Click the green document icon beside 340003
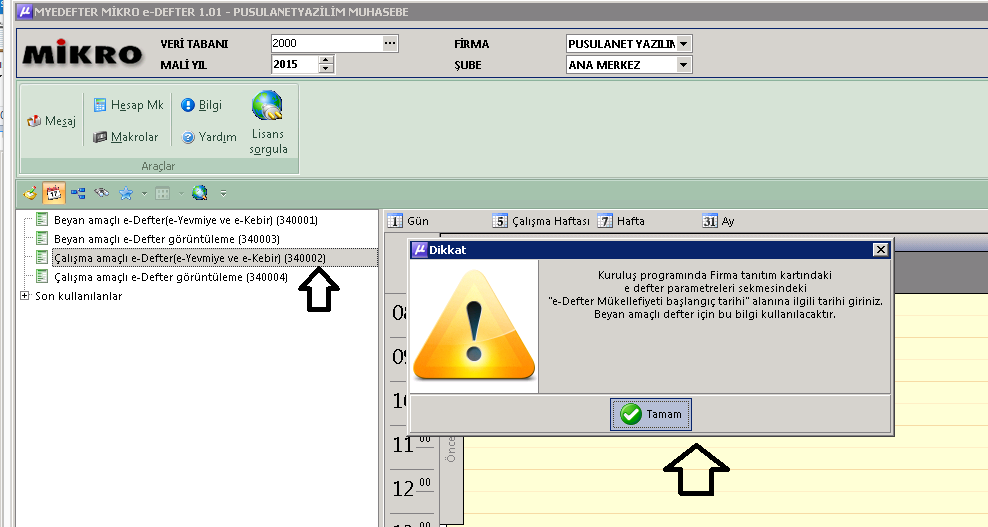Image resolution: width=988 pixels, height=527 pixels. tap(42, 238)
